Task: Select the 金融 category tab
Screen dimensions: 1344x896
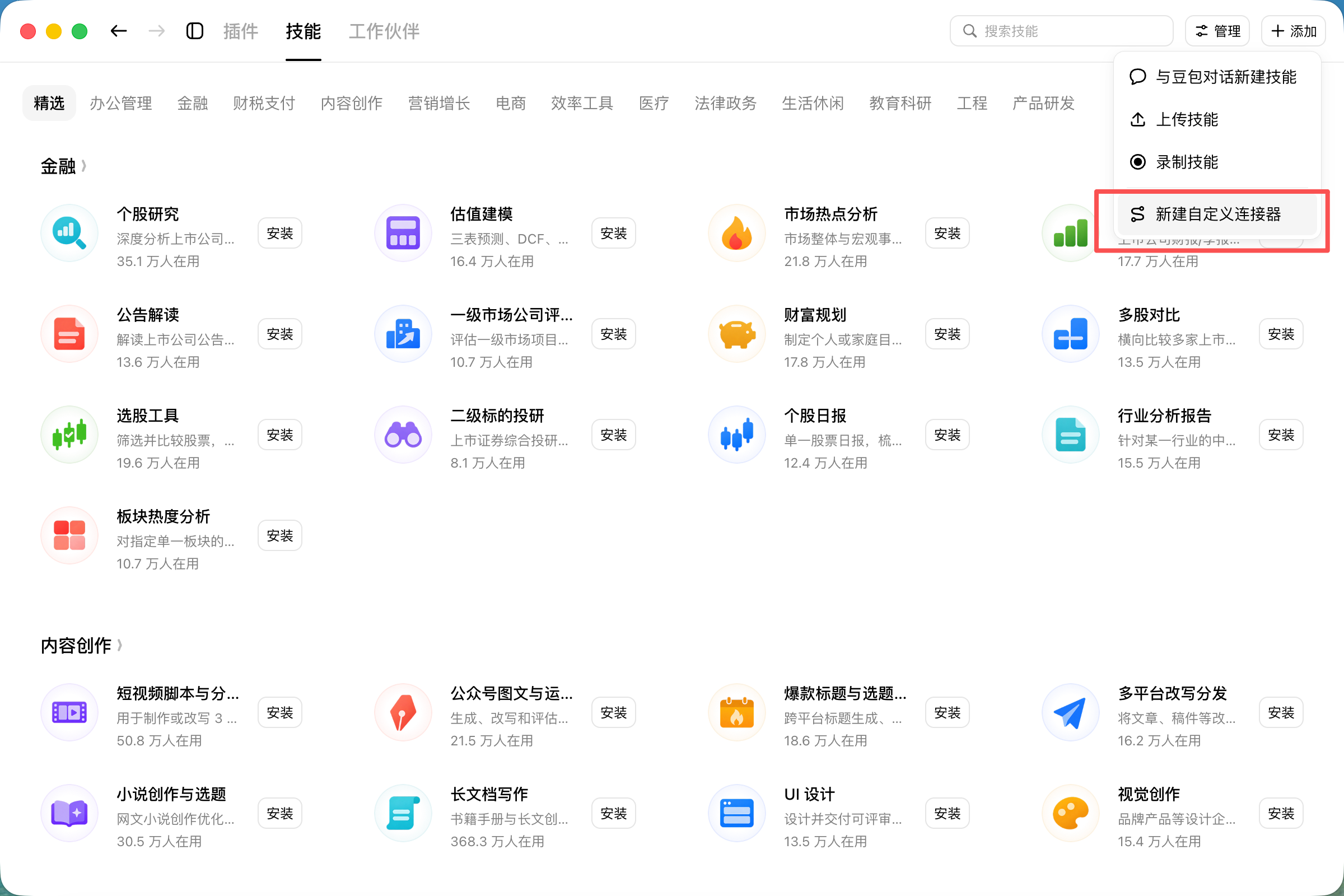Action: [x=193, y=103]
